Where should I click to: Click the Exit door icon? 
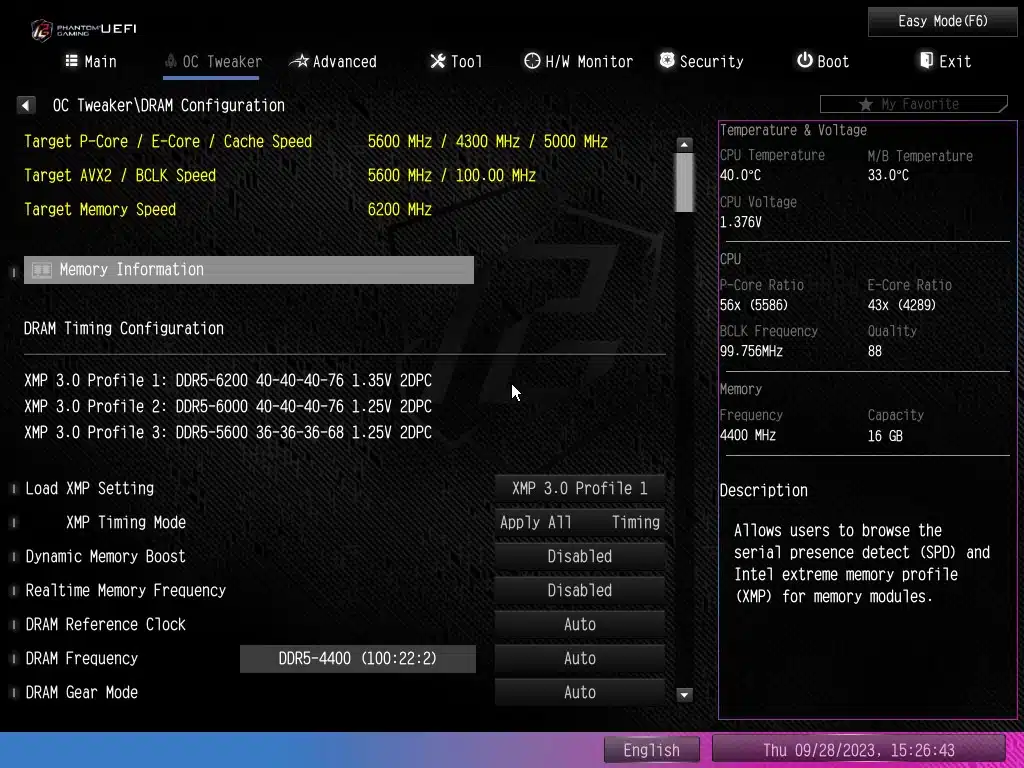pos(925,61)
